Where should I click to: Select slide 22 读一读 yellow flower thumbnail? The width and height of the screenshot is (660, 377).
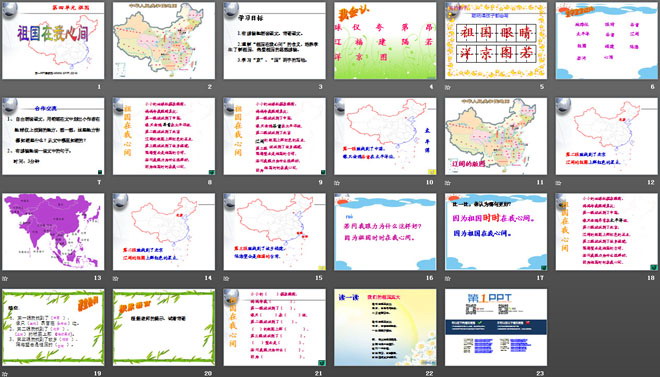pos(385,327)
